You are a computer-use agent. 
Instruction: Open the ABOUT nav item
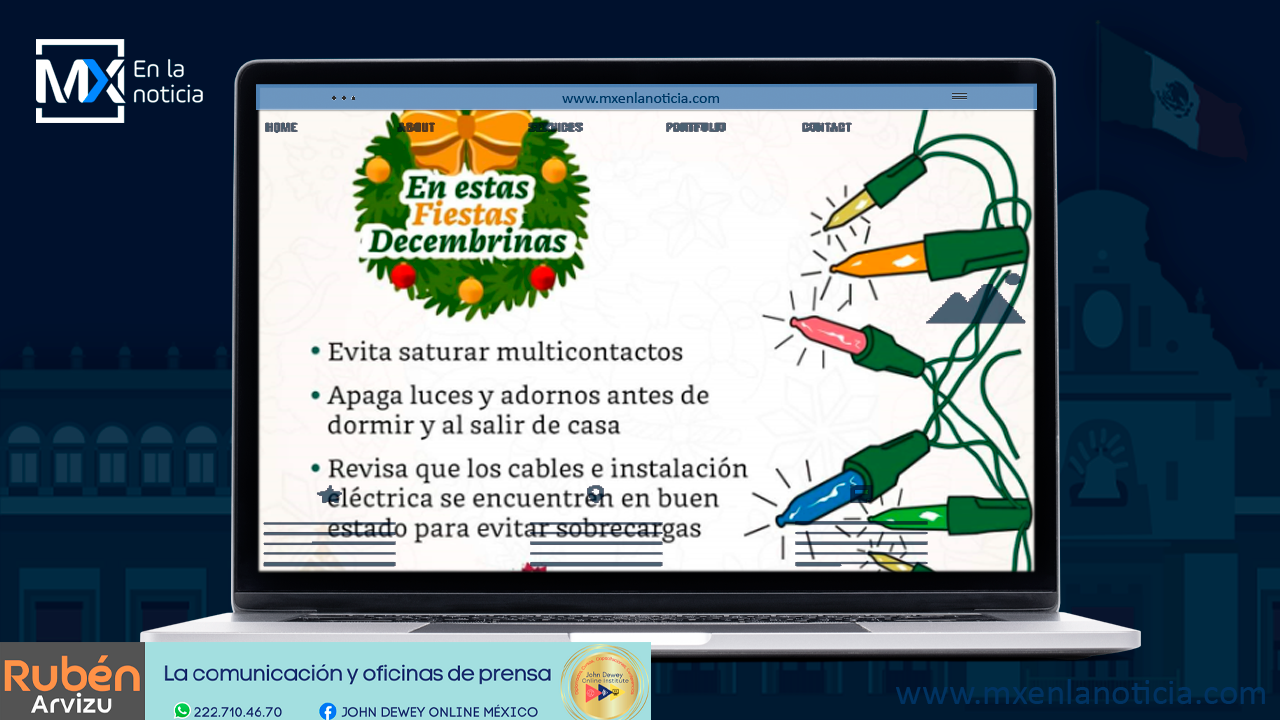tap(416, 127)
